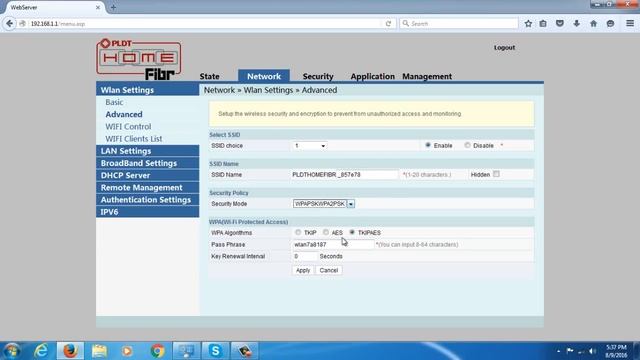Expand IPV6 in sidebar

147,212
